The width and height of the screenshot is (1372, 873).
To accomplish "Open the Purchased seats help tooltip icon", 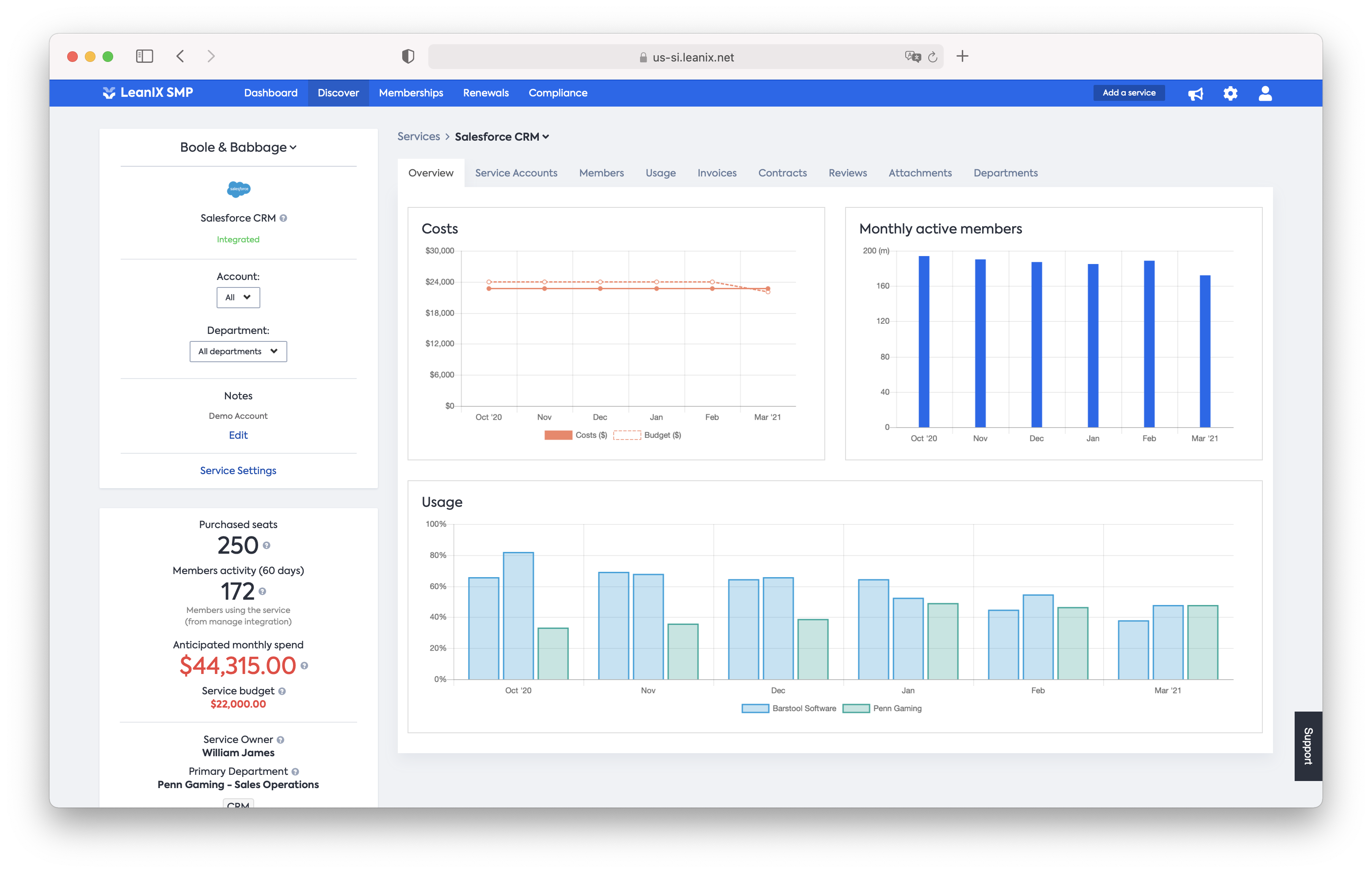I will coord(266,547).
